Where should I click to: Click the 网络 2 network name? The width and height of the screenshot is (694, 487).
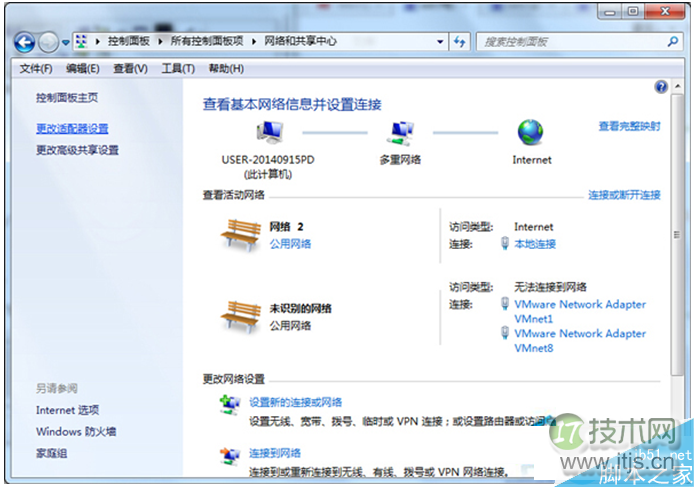[x=286, y=227]
